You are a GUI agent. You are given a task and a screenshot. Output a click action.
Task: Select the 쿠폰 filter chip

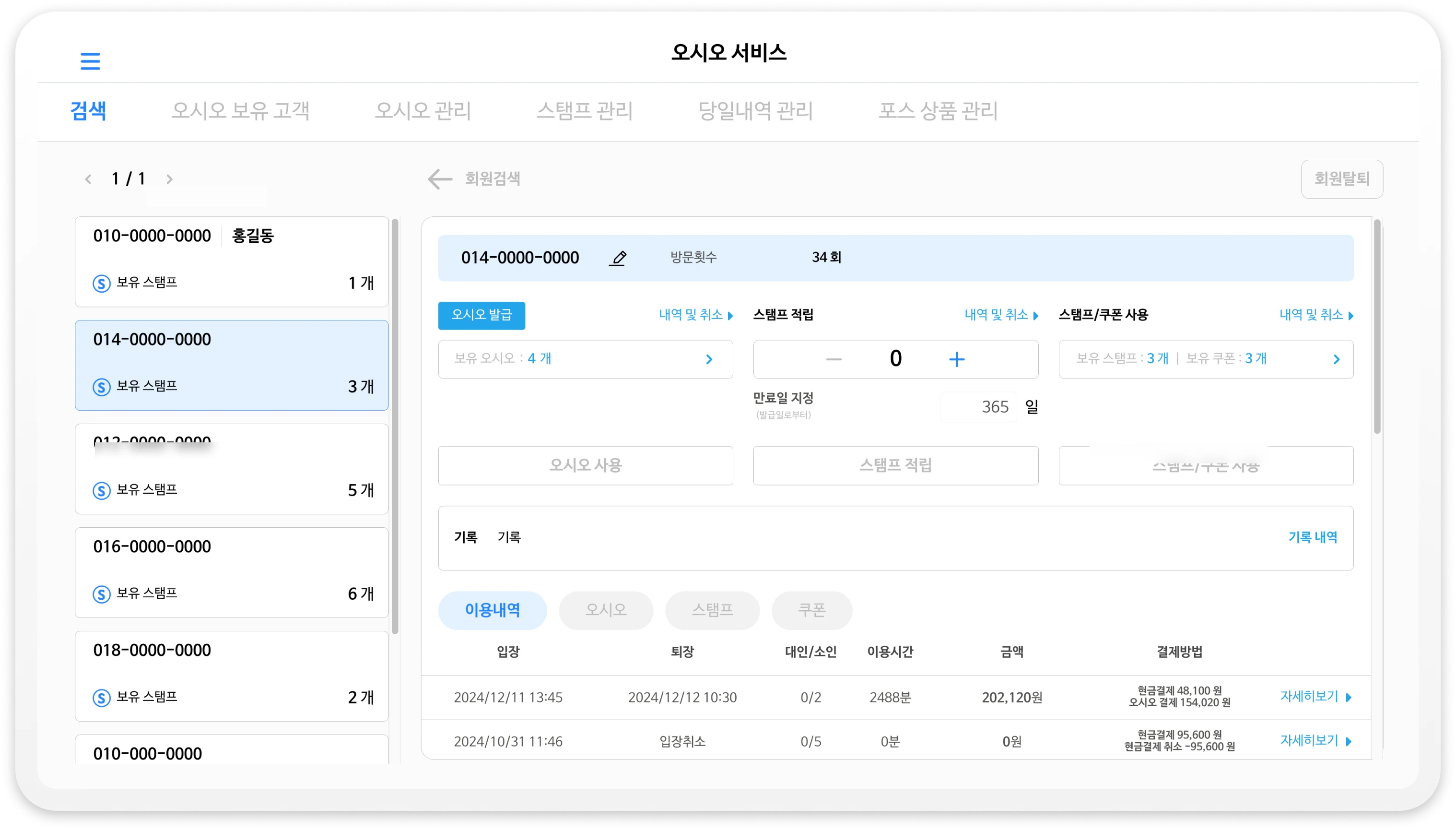[812, 611]
